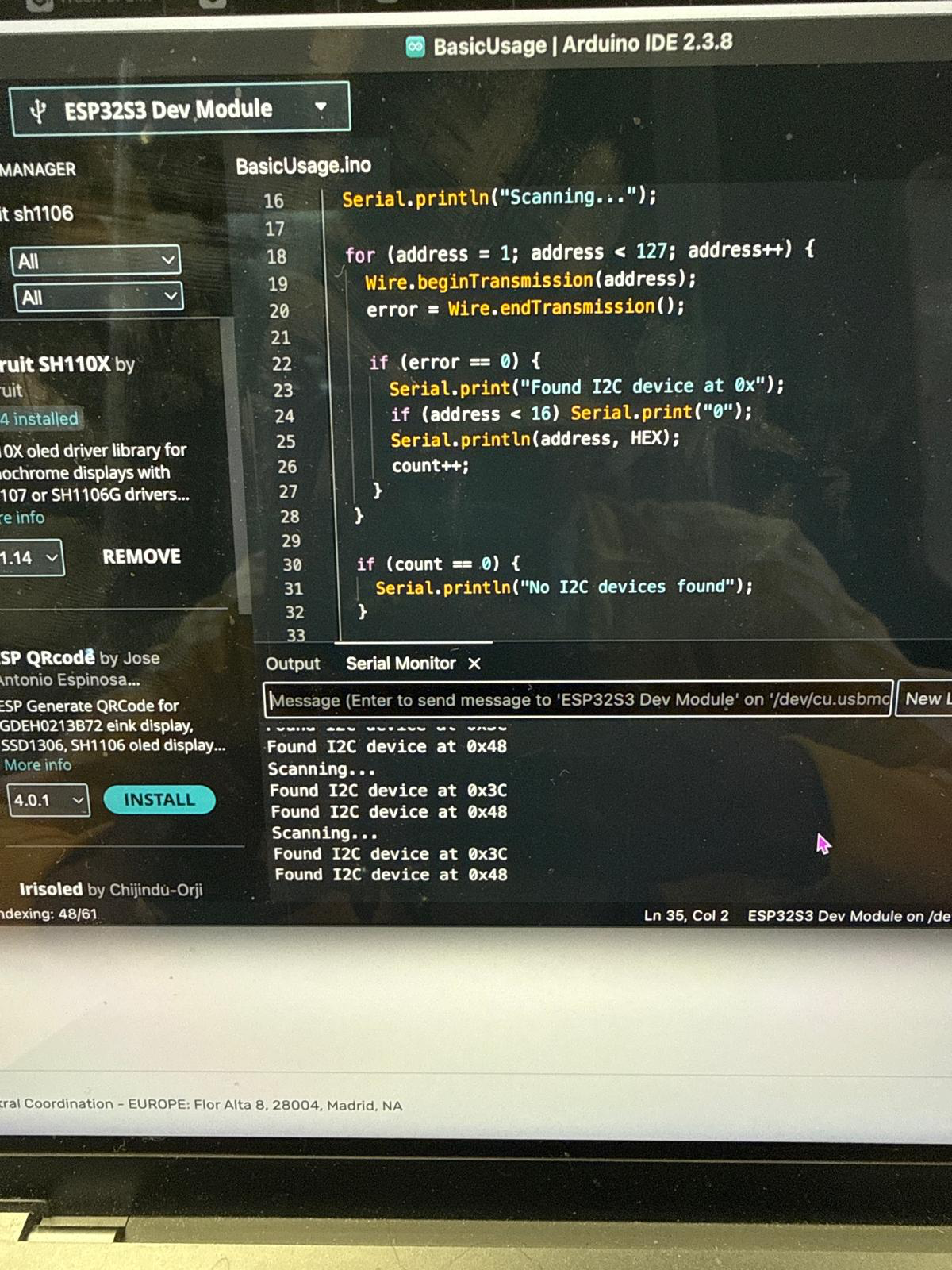Install the ESP QRcode library
The image size is (952, 1270).
pos(159,799)
